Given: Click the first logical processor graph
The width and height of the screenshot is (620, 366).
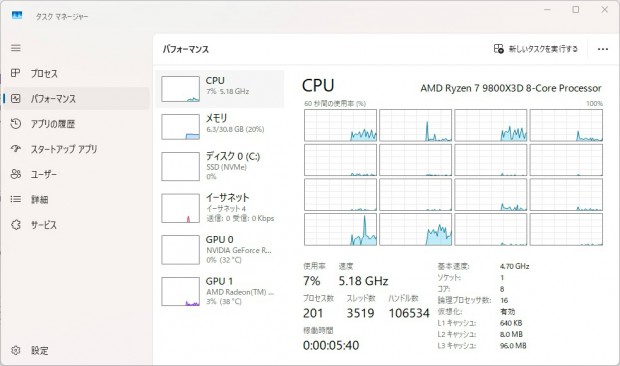Looking at the screenshot, I should (340, 125).
